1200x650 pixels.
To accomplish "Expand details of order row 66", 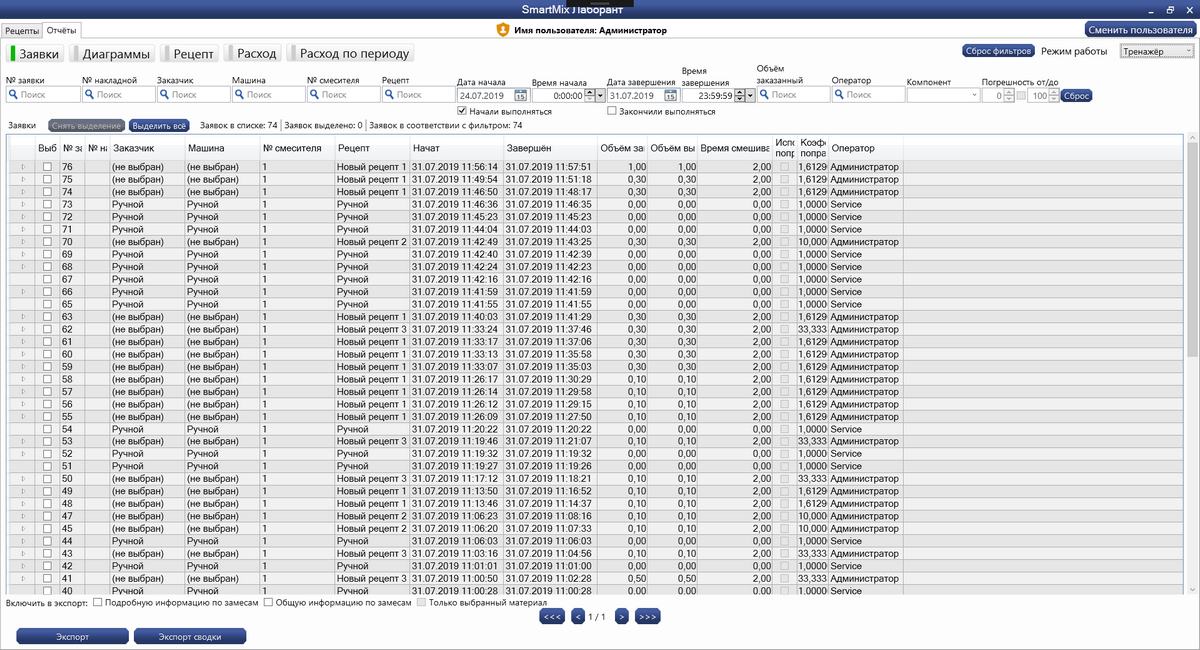I will click(x=23, y=292).
